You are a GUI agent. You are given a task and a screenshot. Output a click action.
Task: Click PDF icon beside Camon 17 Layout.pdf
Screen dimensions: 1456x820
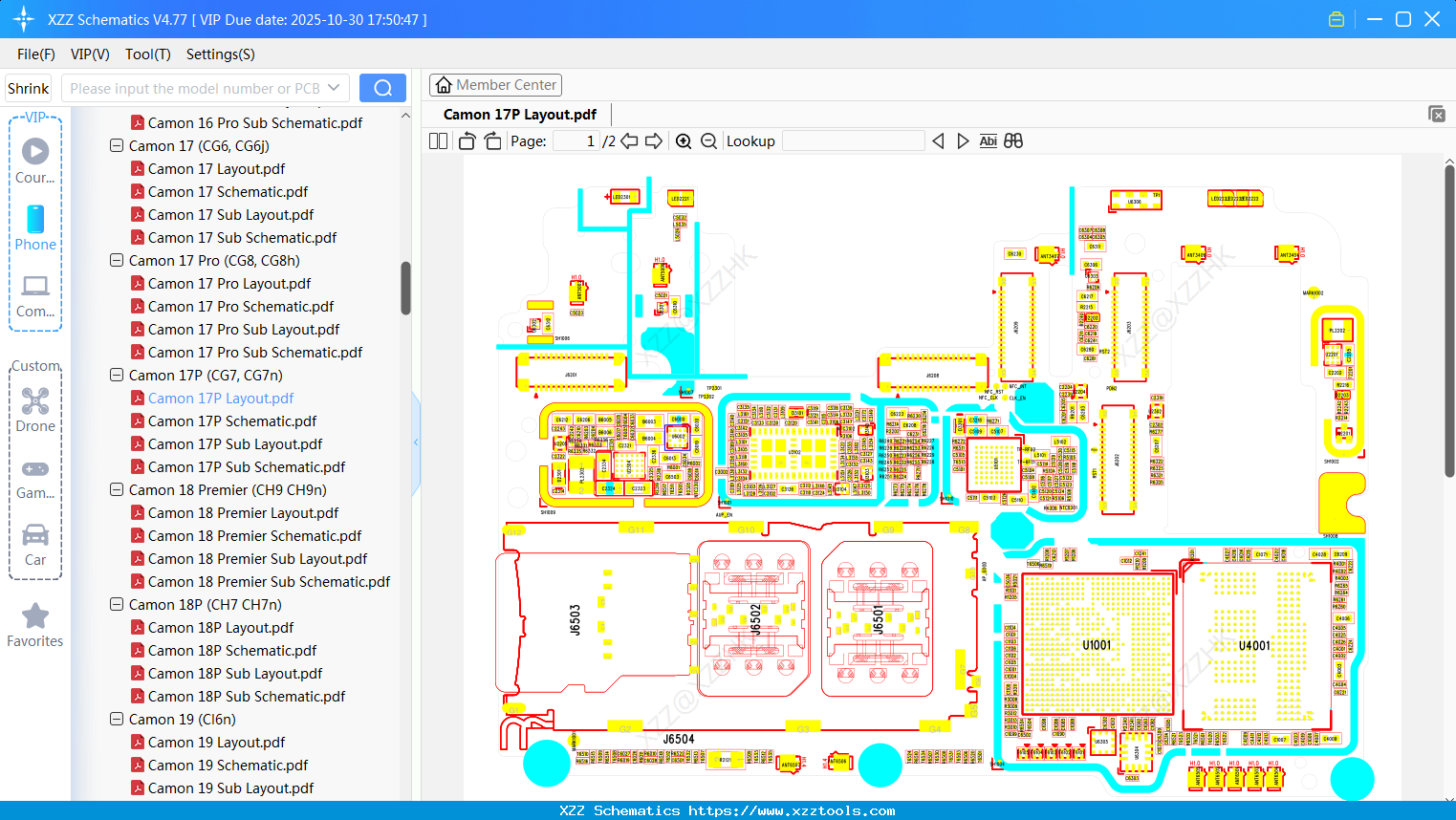pyautogui.click(x=138, y=169)
